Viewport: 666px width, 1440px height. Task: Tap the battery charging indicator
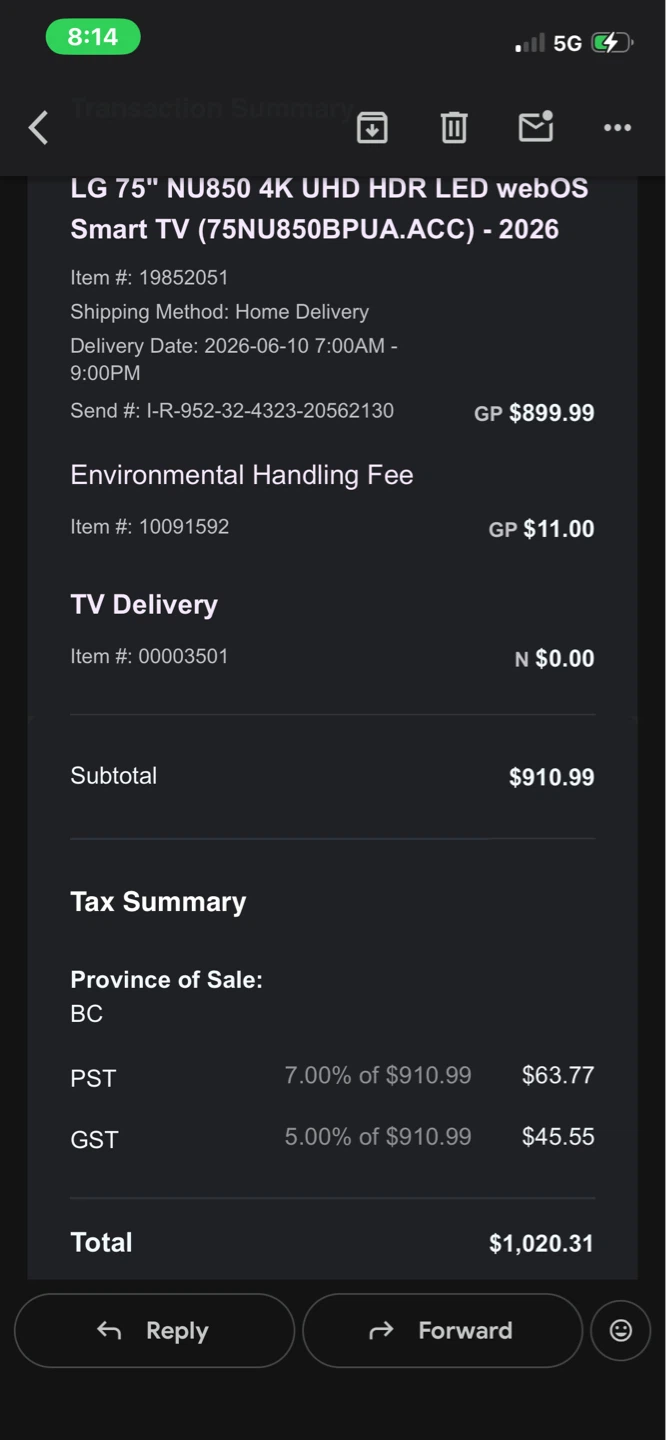(611, 43)
